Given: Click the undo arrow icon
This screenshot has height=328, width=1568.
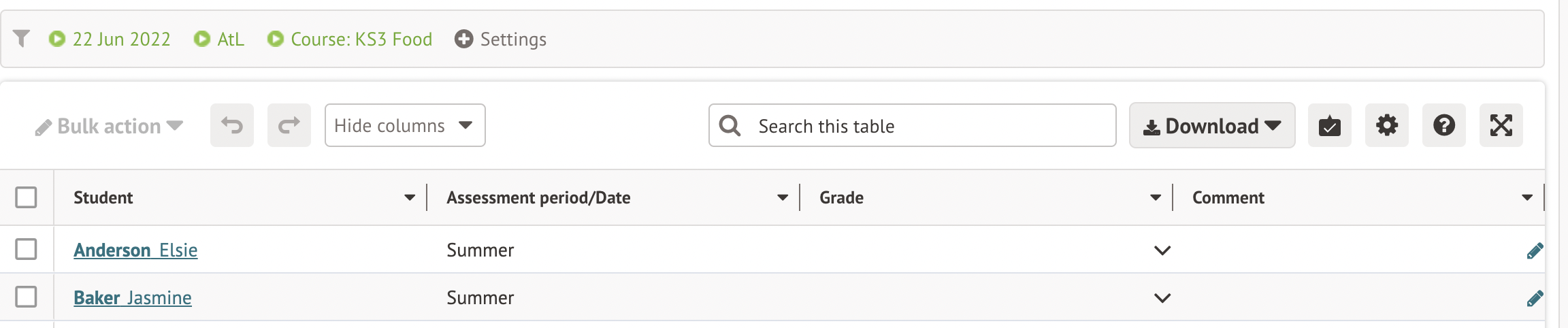Looking at the screenshot, I should (232, 126).
